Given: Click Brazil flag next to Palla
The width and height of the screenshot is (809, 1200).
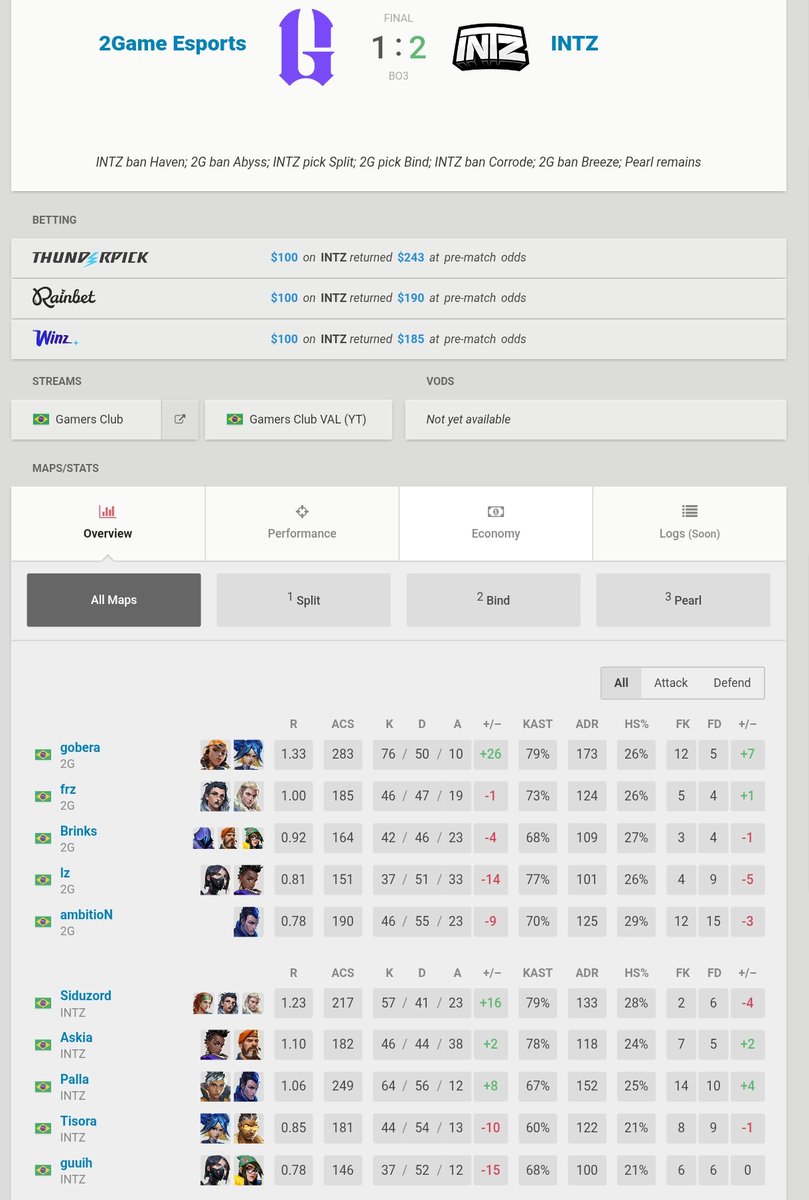Looking at the screenshot, I should coord(42,1087).
